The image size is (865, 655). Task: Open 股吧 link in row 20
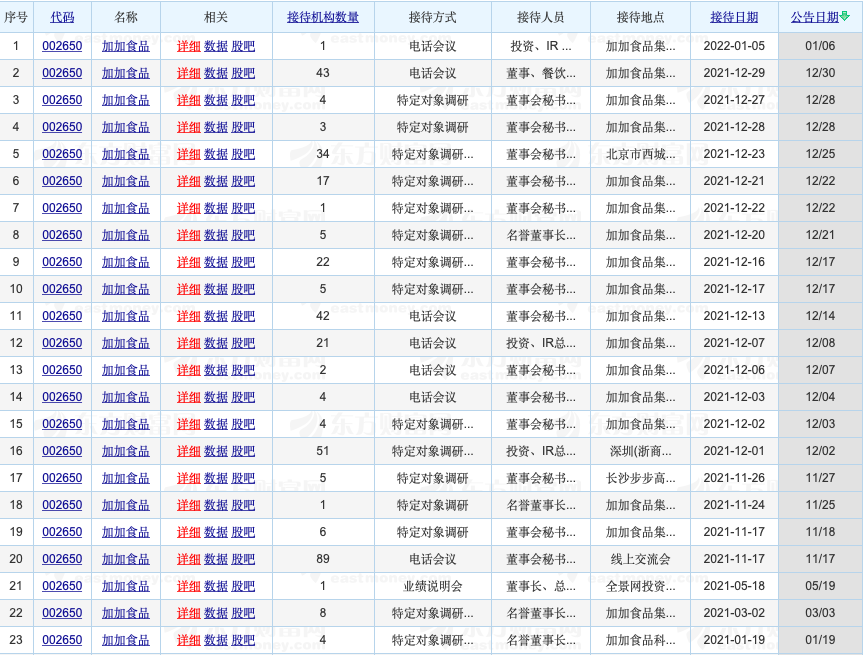point(243,559)
